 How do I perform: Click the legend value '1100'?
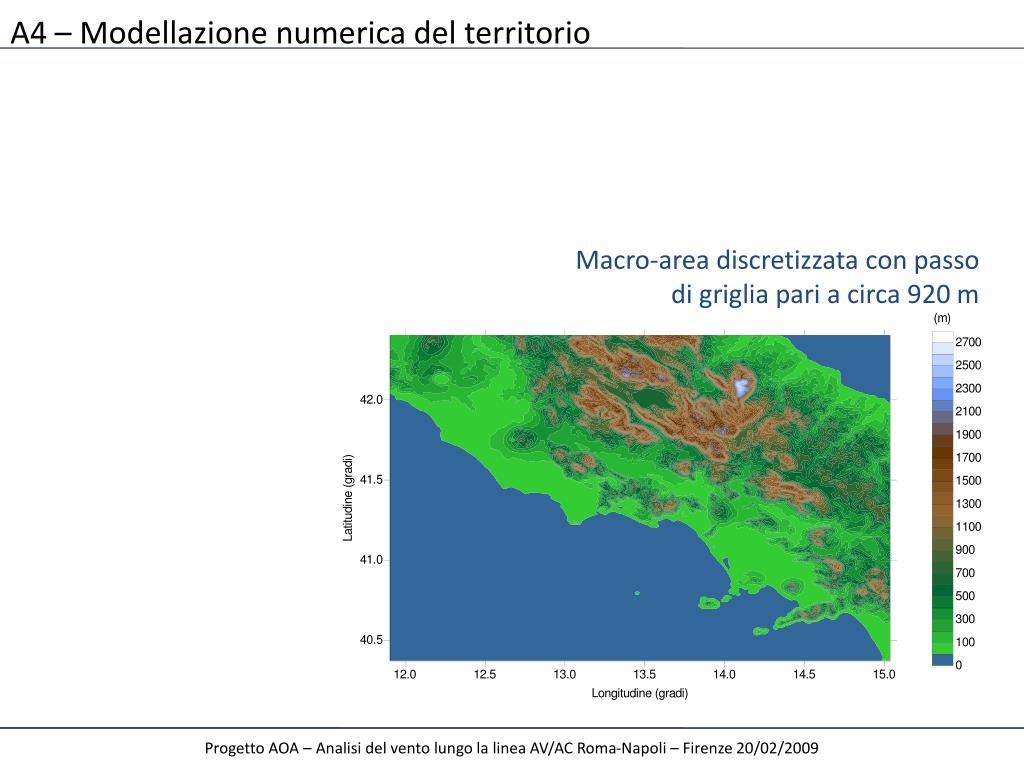[x=968, y=526]
